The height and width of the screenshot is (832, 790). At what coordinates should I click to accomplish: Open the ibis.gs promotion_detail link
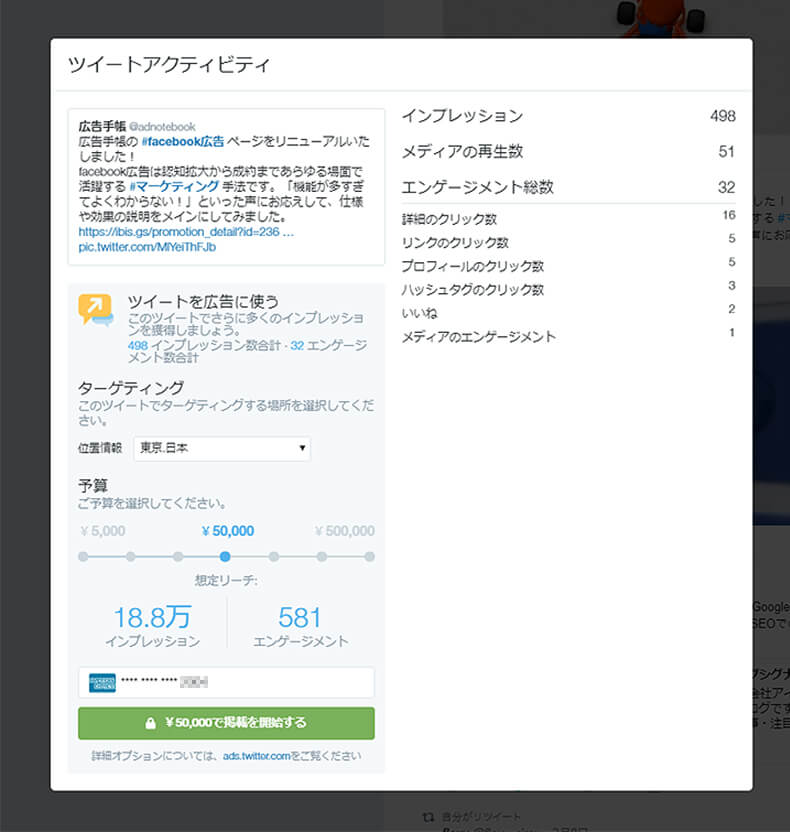(186, 232)
